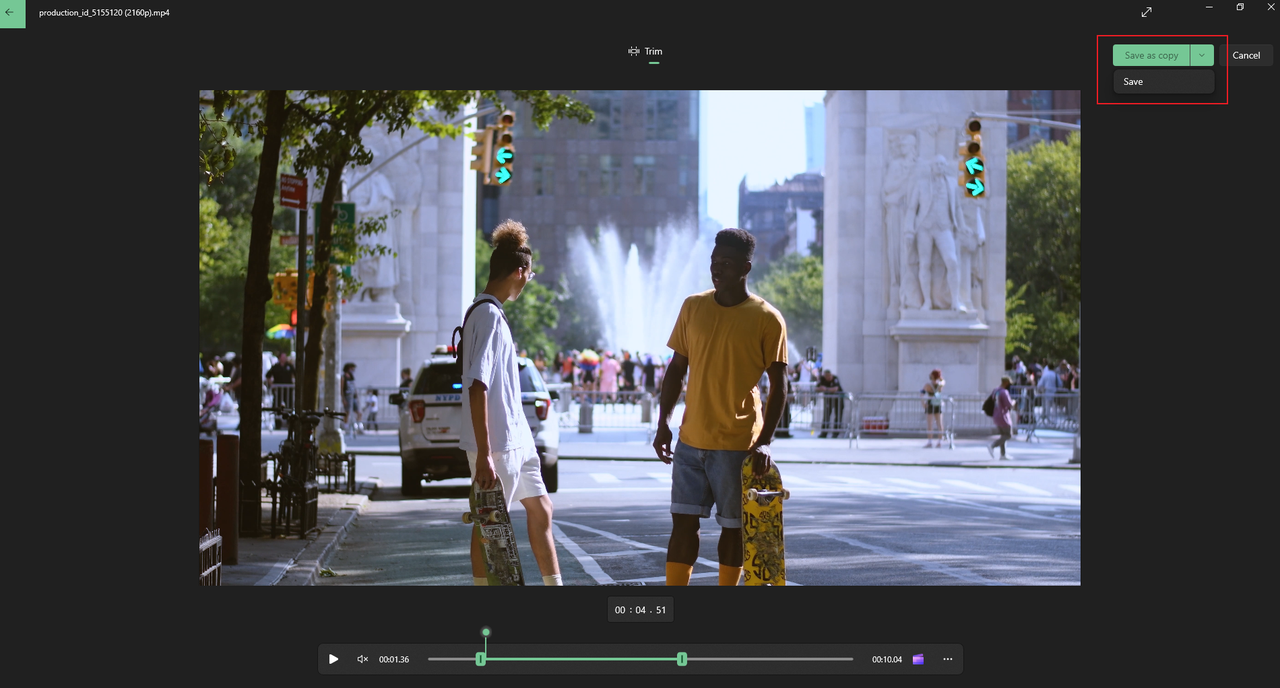This screenshot has height=688, width=1280.
Task: Open the Clipchamp editor icon
Action: (918, 659)
